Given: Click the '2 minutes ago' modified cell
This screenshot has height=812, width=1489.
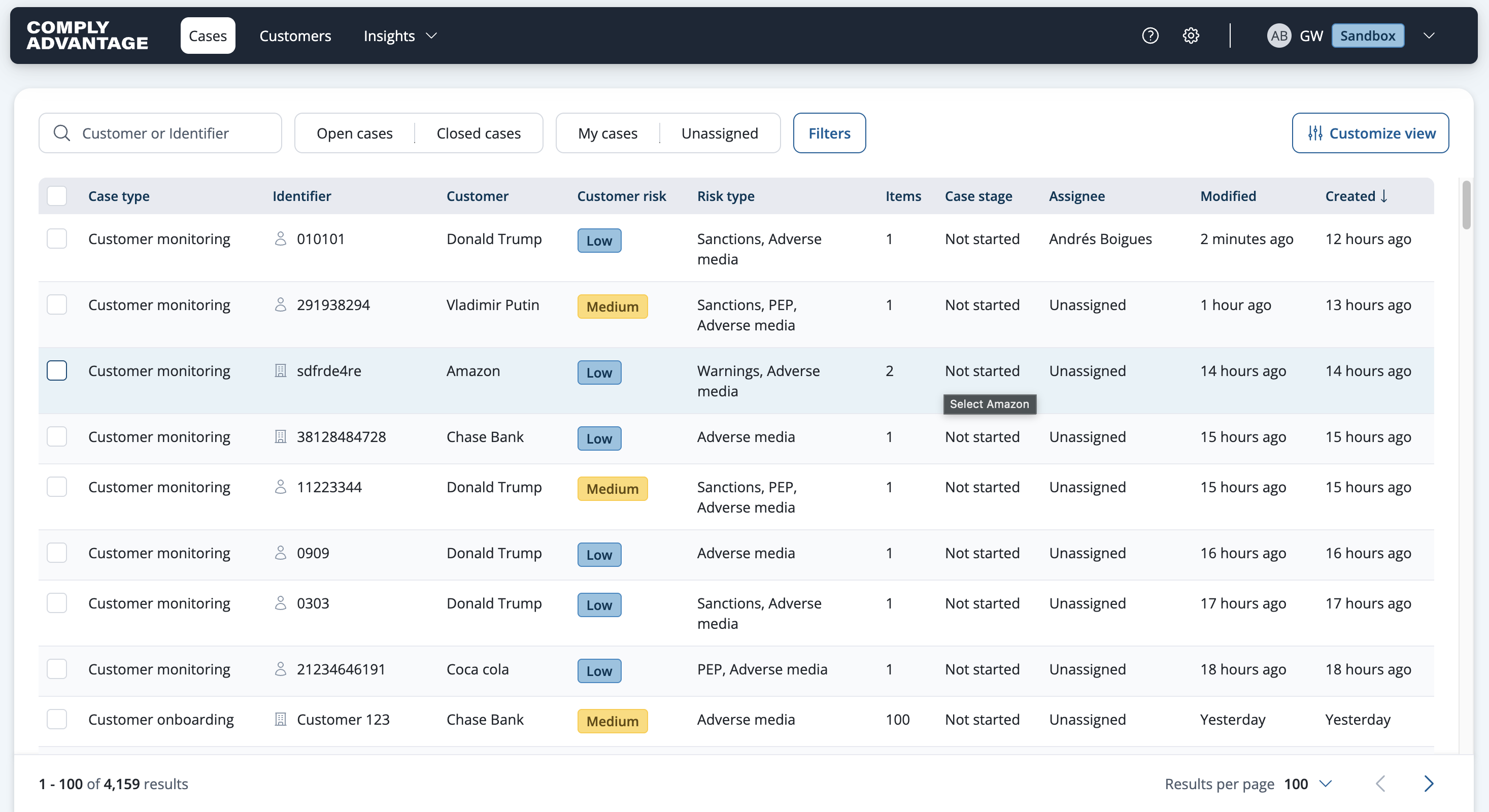Looking at the screenshot, I should click(x=1247, y=239).
